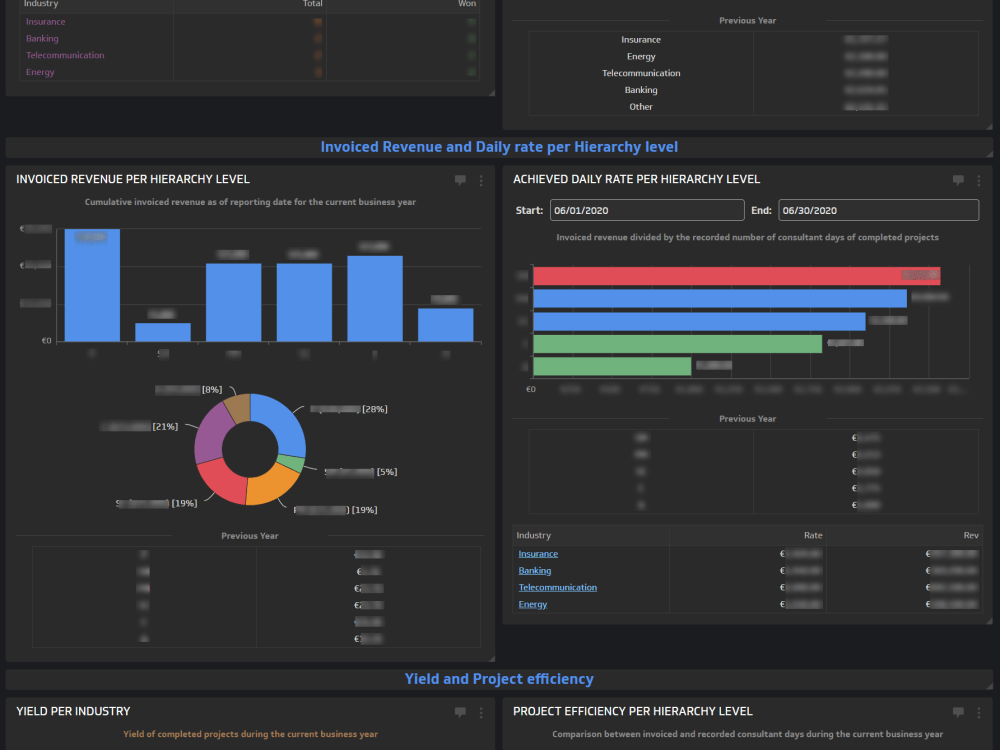Toggle Insurance in the top-left industry legend
1000x750 pixels.
pos(46,21)
